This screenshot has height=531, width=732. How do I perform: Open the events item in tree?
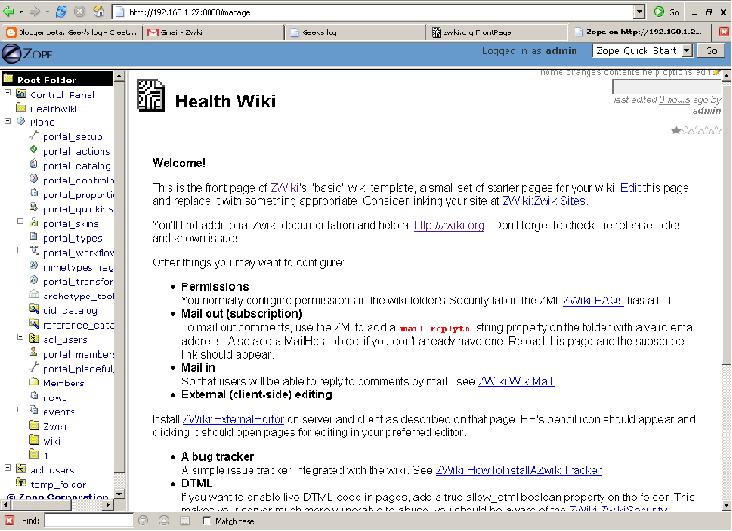(x=58, y=412)
